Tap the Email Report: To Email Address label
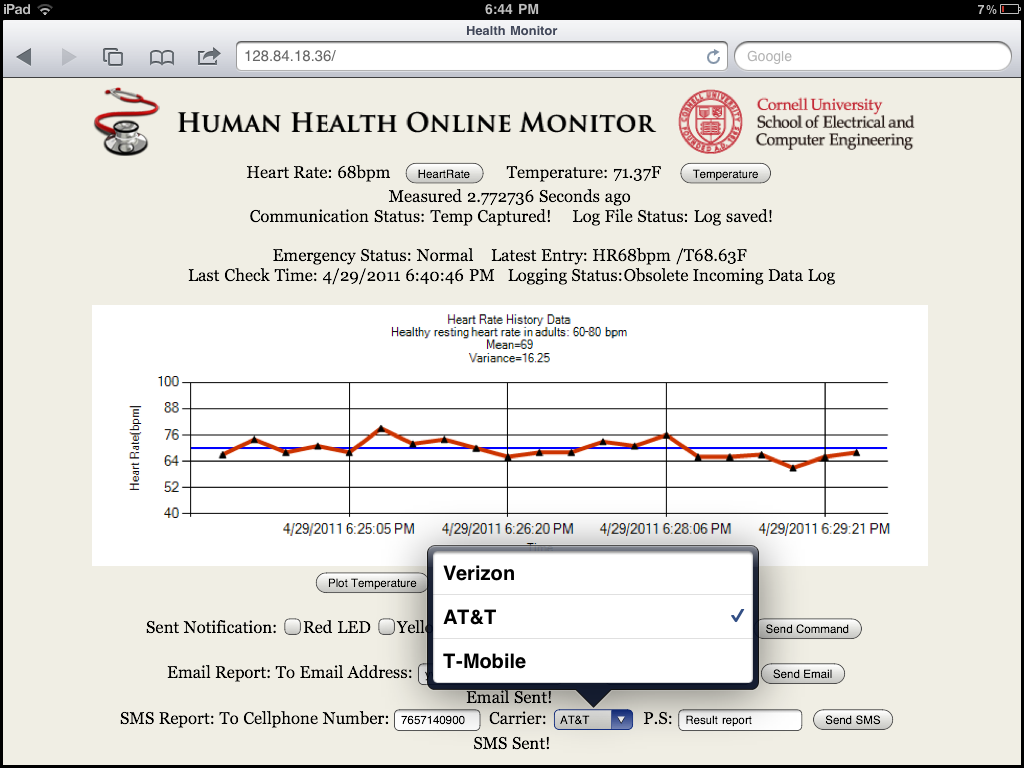This screenshot has height=768, width=1024. click(289, 673)
